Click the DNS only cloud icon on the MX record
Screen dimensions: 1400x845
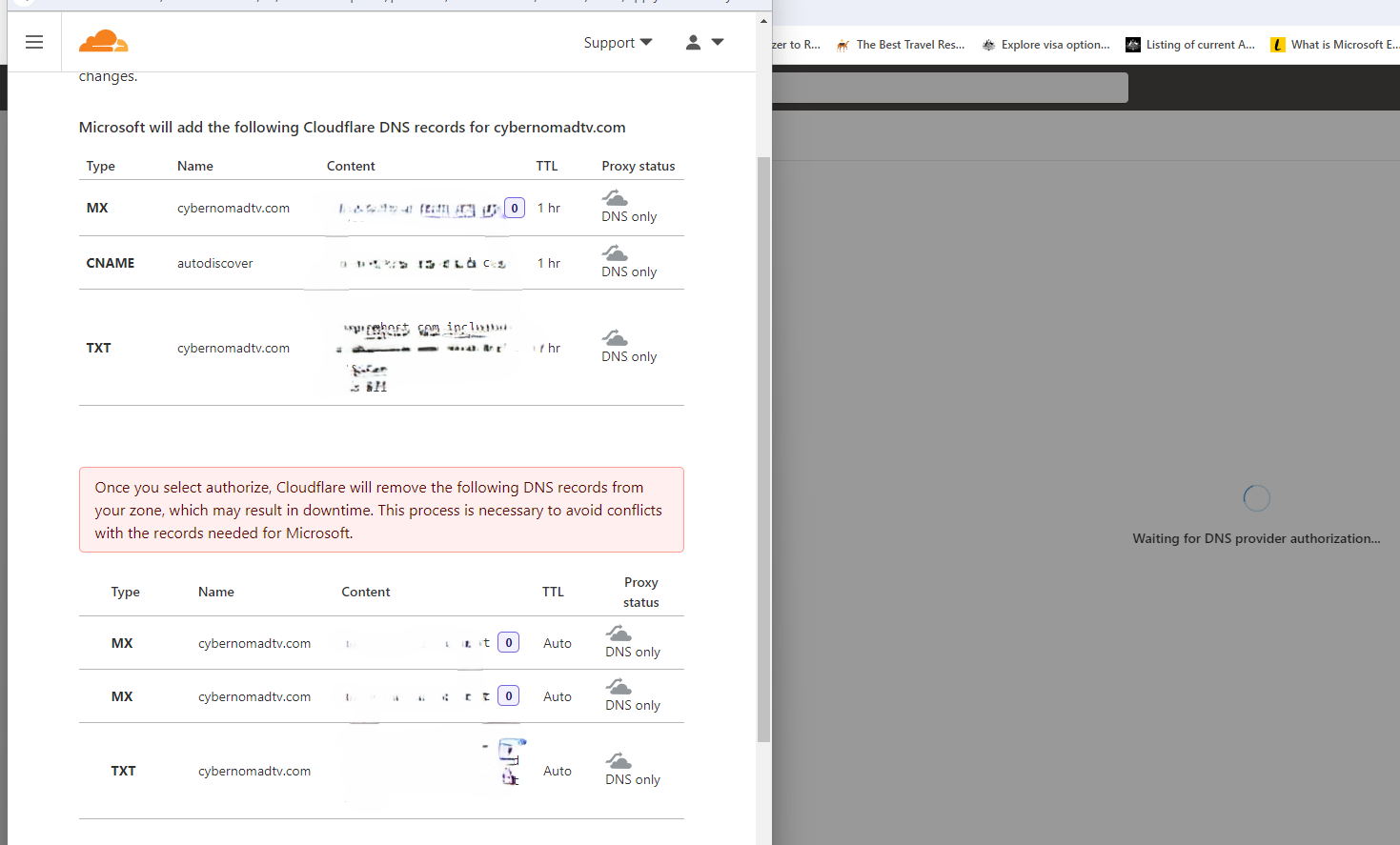tap(614, 196)
